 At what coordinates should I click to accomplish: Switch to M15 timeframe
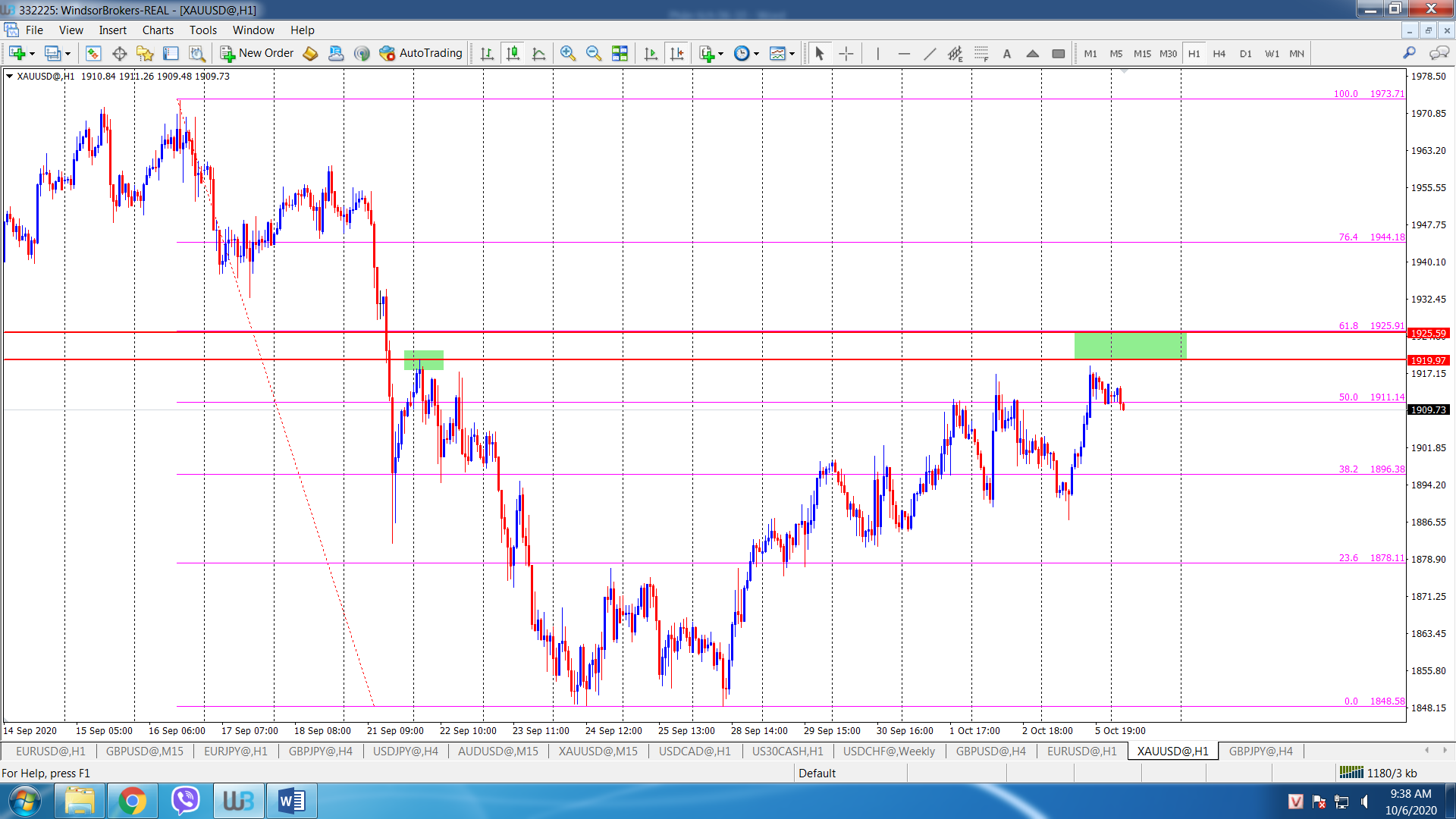[x=1142, y=53]
